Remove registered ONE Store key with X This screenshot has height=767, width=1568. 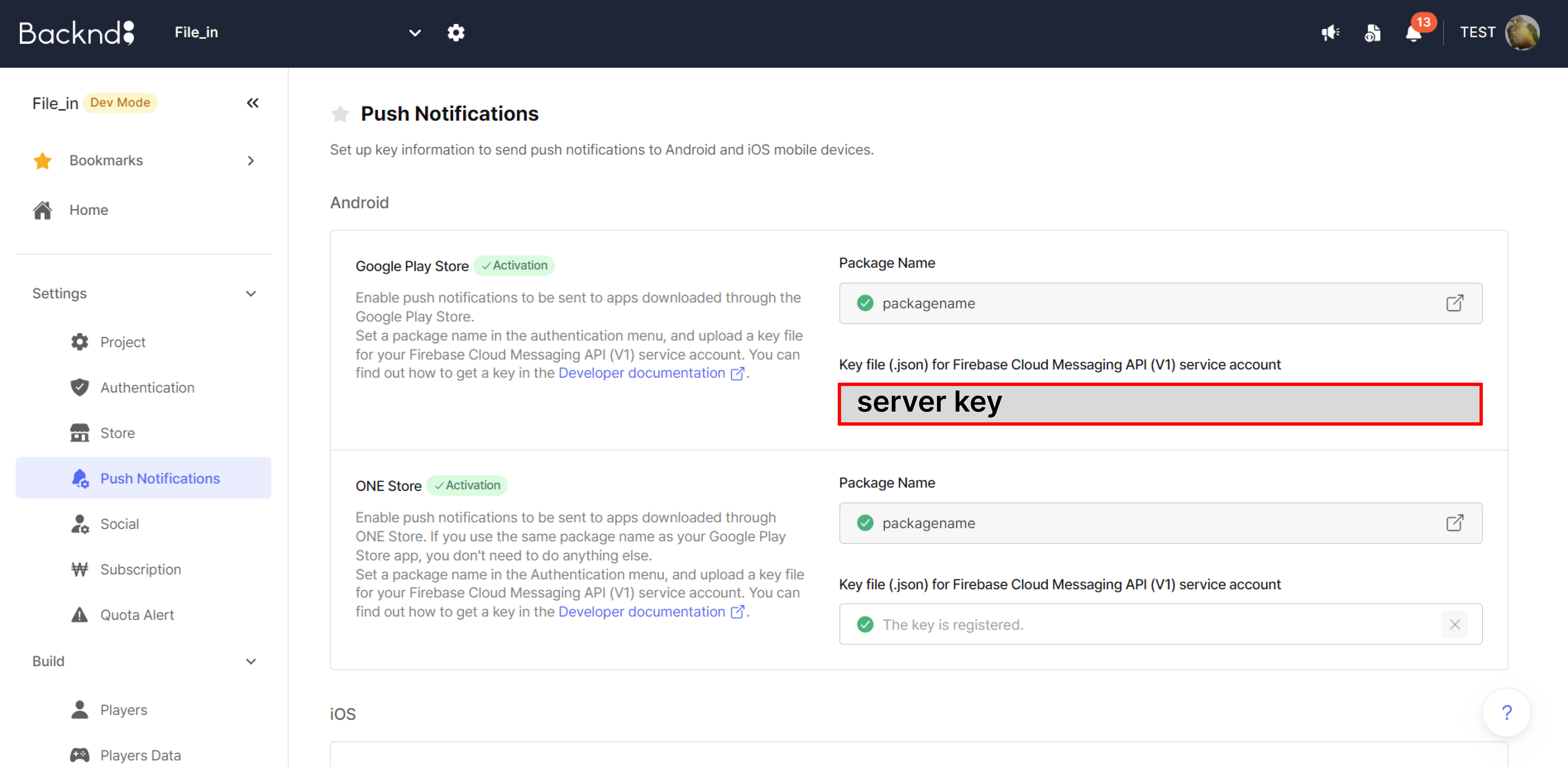pos(1455,625)
